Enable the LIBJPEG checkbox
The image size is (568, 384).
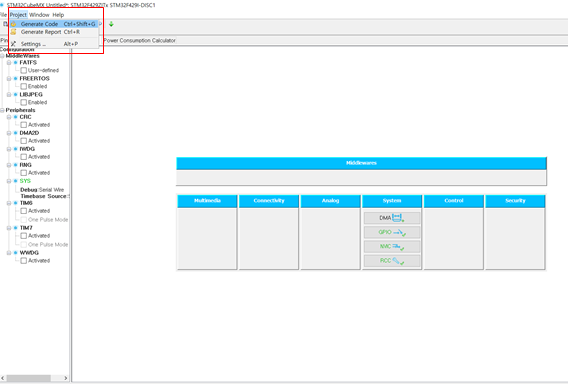(x=24, y=102)
